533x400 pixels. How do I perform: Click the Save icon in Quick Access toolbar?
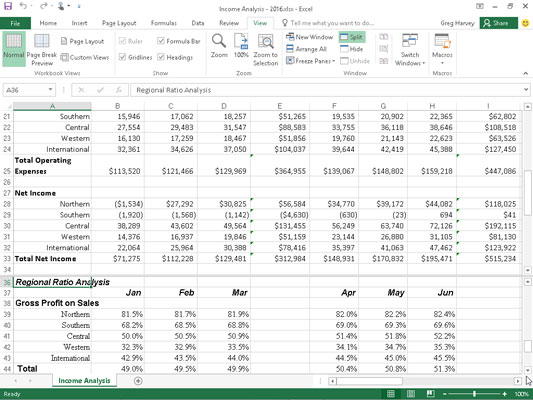(8, 6)
